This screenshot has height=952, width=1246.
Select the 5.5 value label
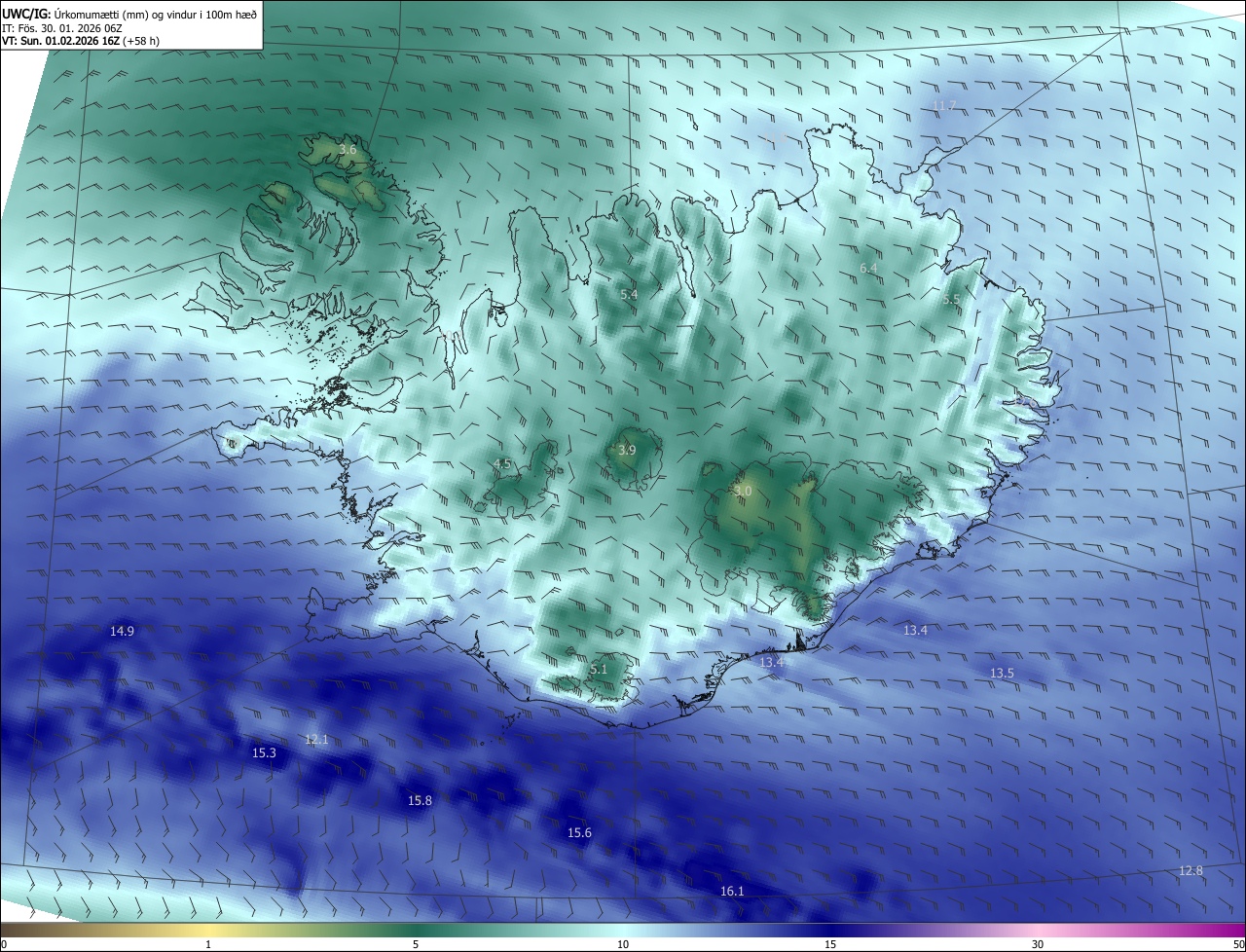pos(951,300)
